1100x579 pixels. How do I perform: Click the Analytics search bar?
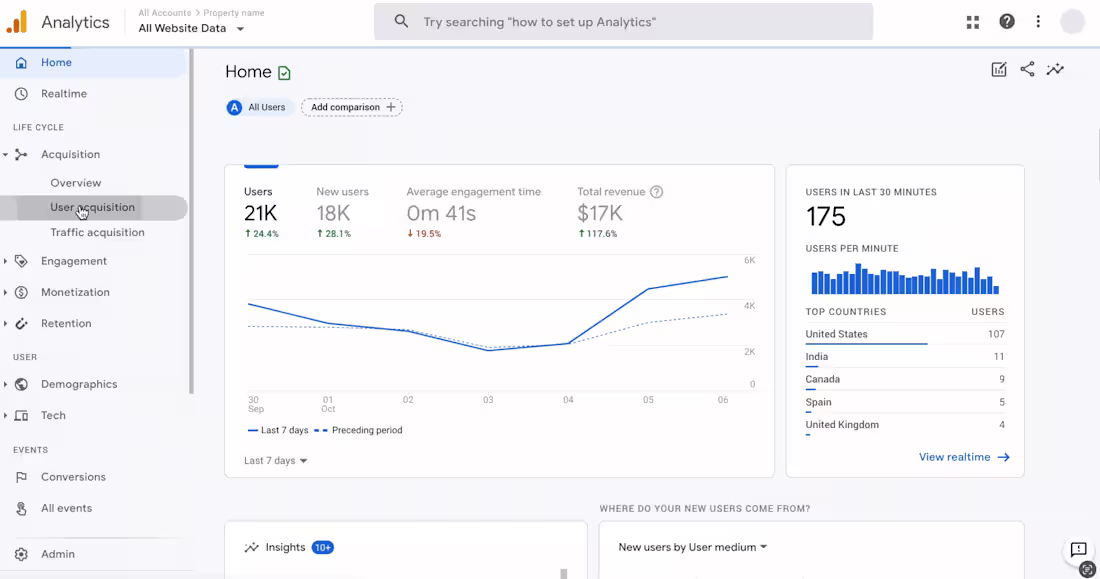pyautogui.click(x=623, y=21)
